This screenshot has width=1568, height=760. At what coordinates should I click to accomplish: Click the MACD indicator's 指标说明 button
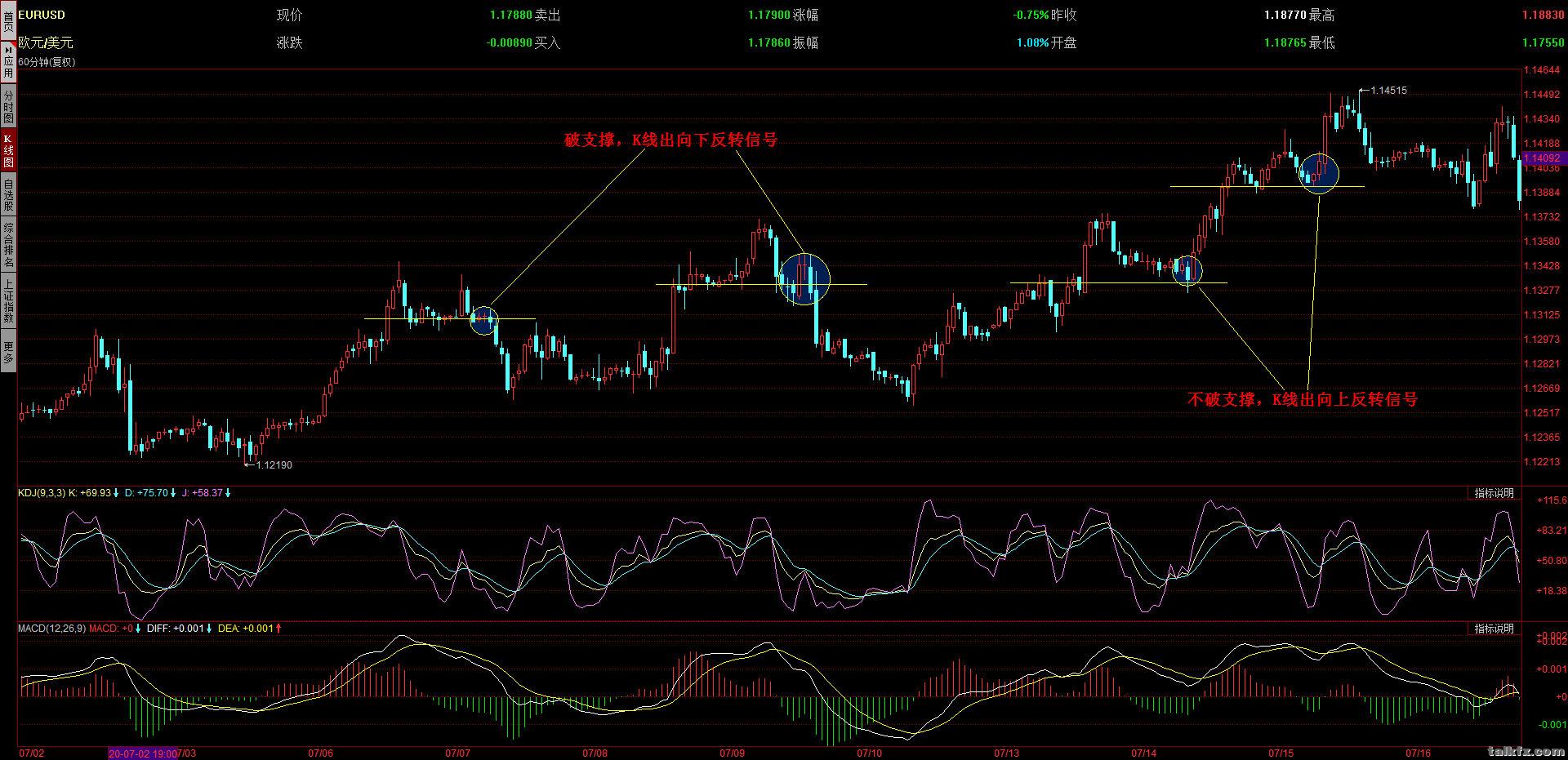[1494, 629]
